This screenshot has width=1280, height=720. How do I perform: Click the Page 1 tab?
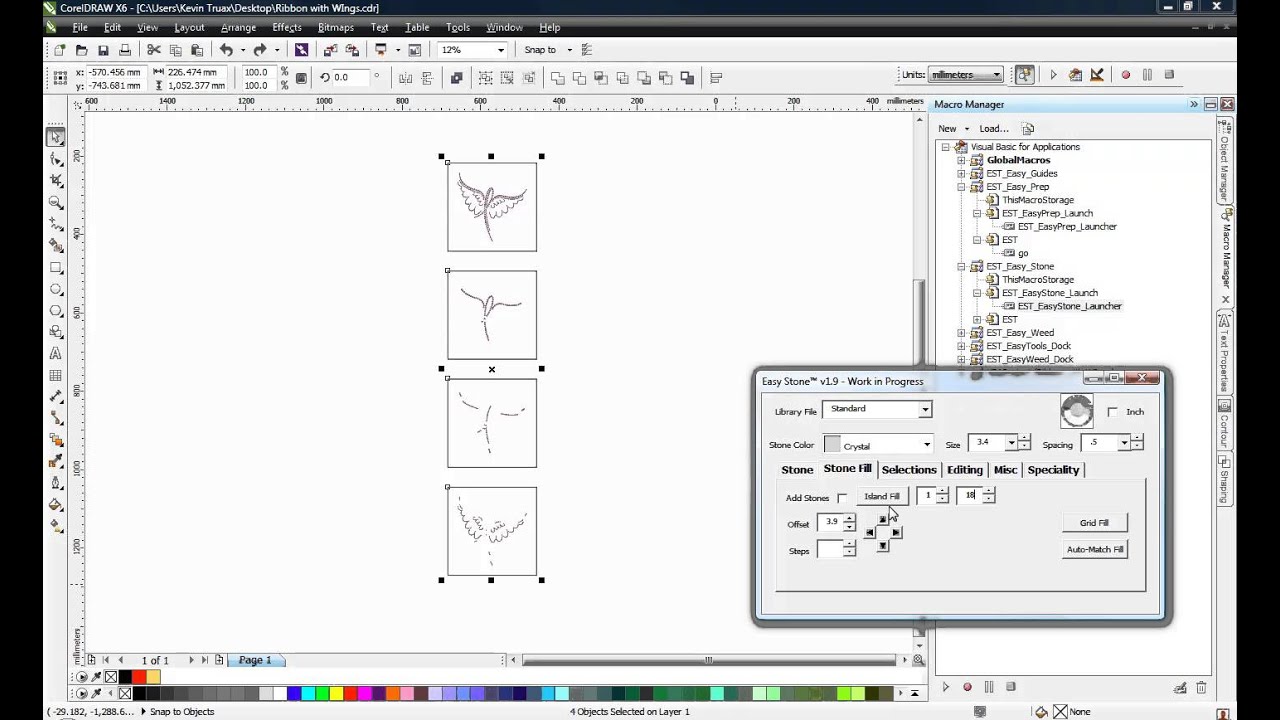click(x=254, y=660)
